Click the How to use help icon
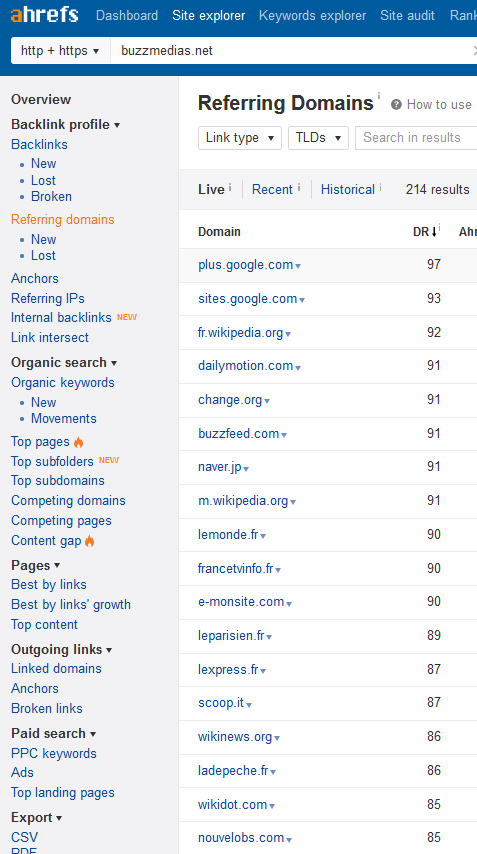Viewport: 477px width, 854px height. point(396,105)
